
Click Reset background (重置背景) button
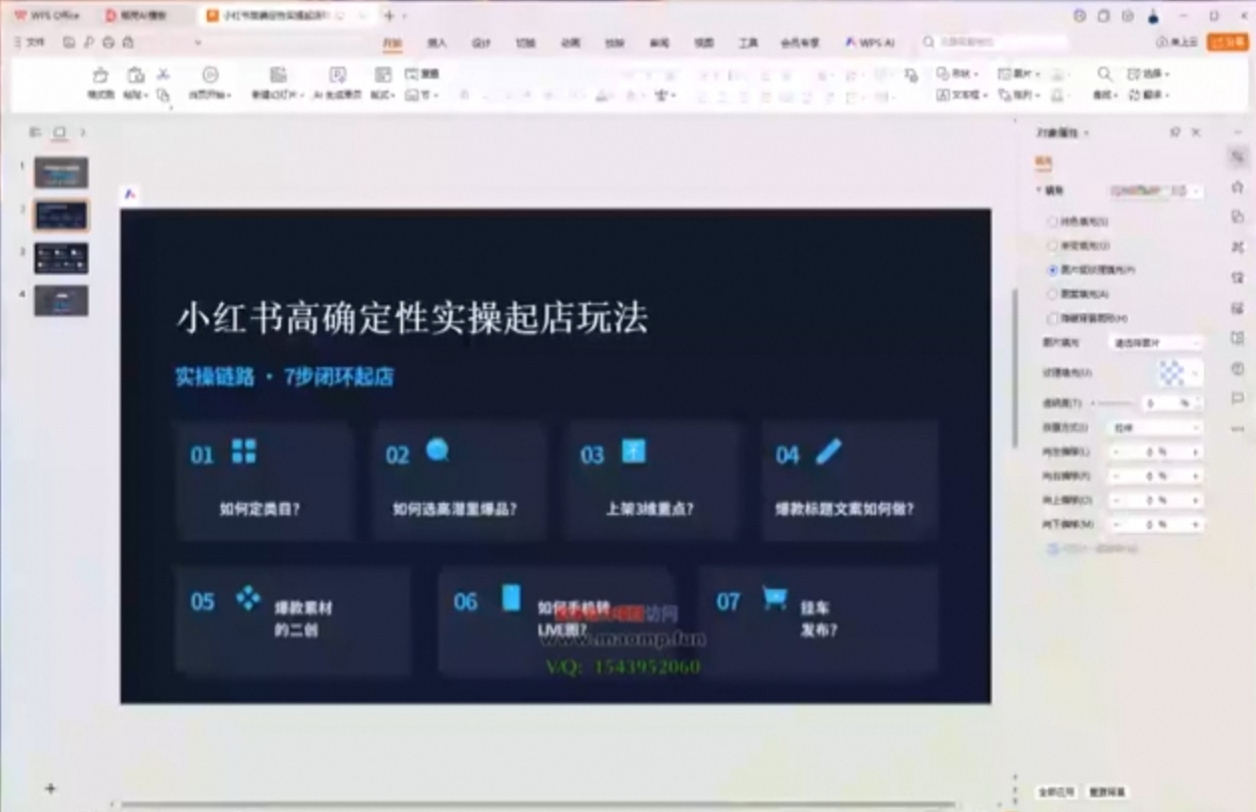(x=1109, y=791)
